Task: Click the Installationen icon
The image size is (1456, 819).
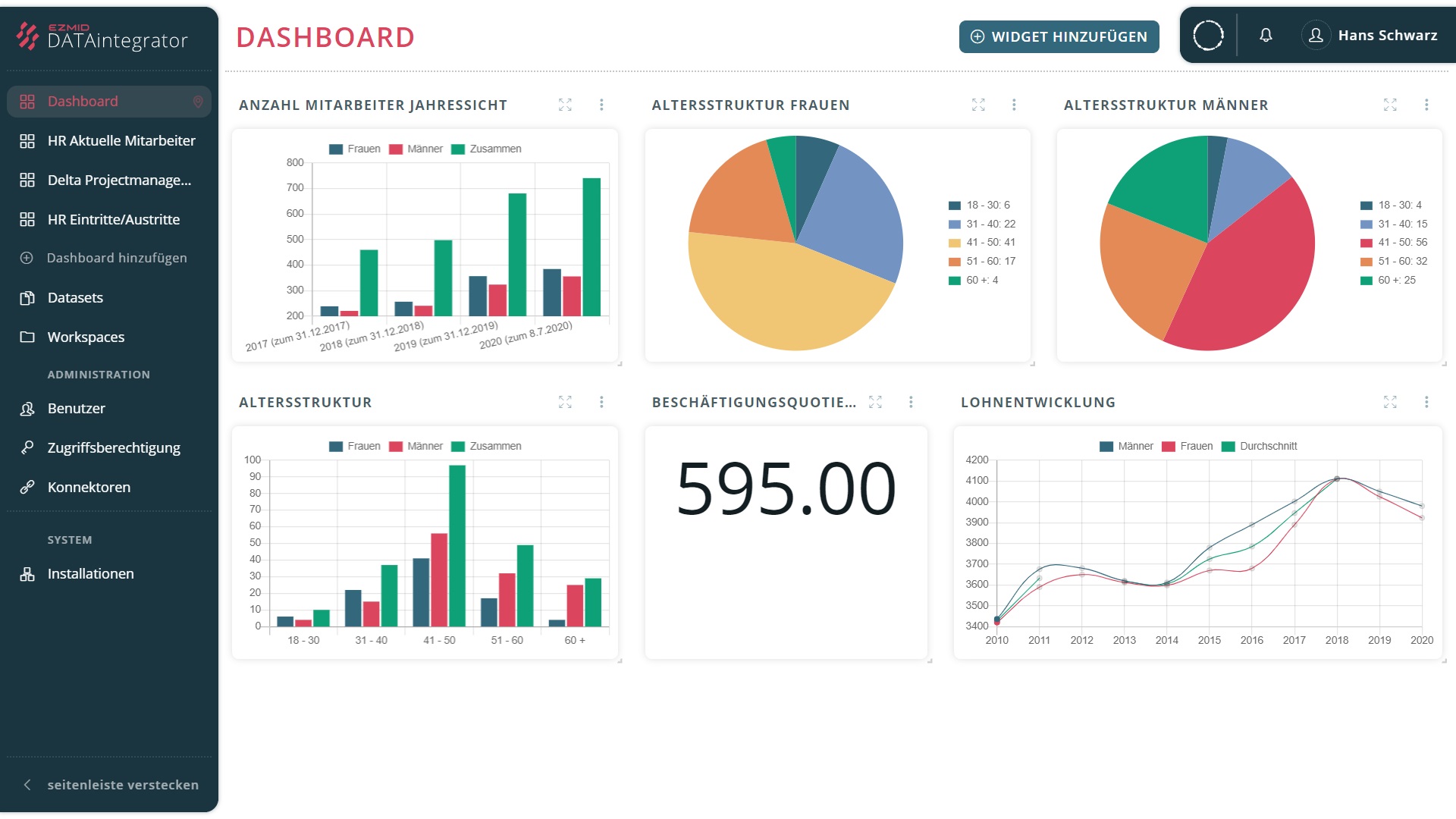Action: coord(27,574)
